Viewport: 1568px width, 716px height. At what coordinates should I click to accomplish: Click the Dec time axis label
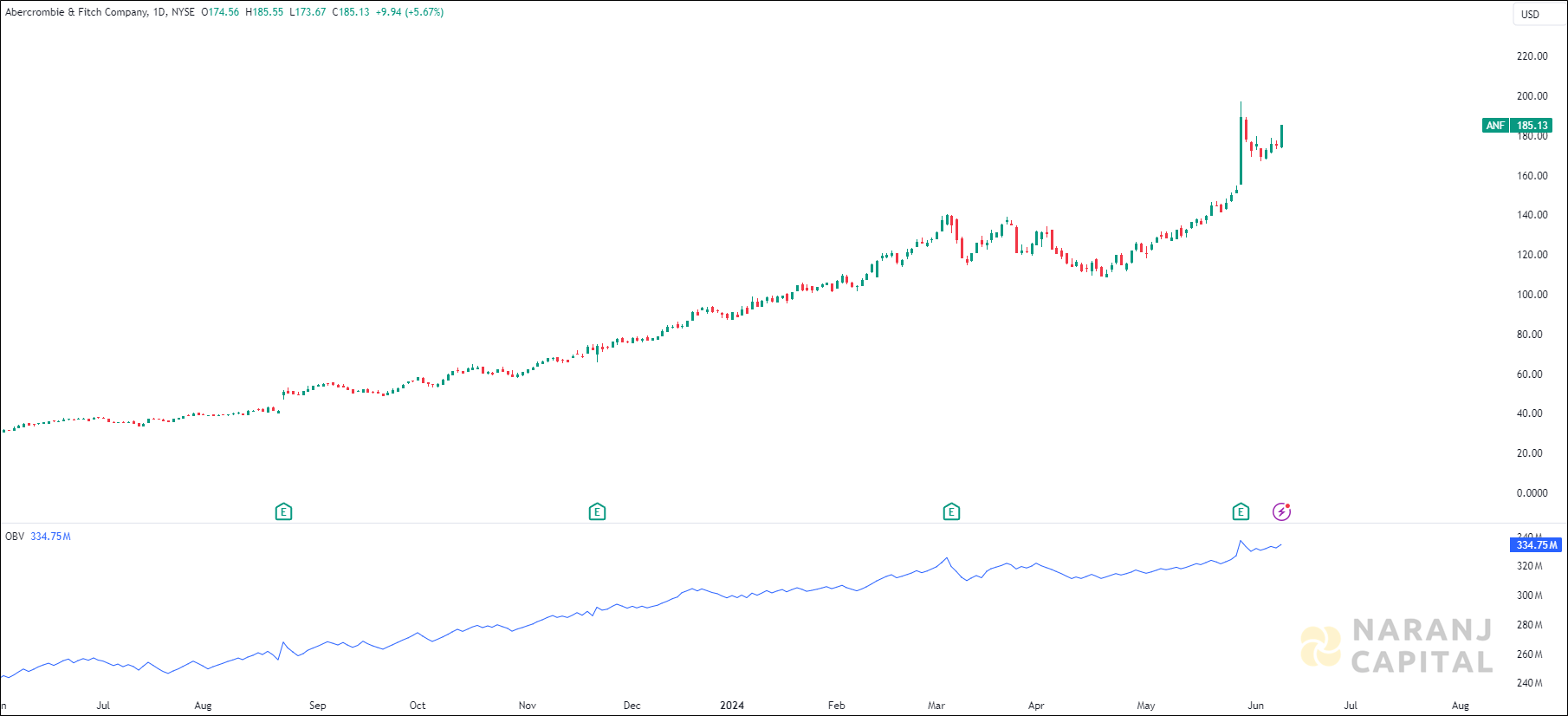click(632, 706)
